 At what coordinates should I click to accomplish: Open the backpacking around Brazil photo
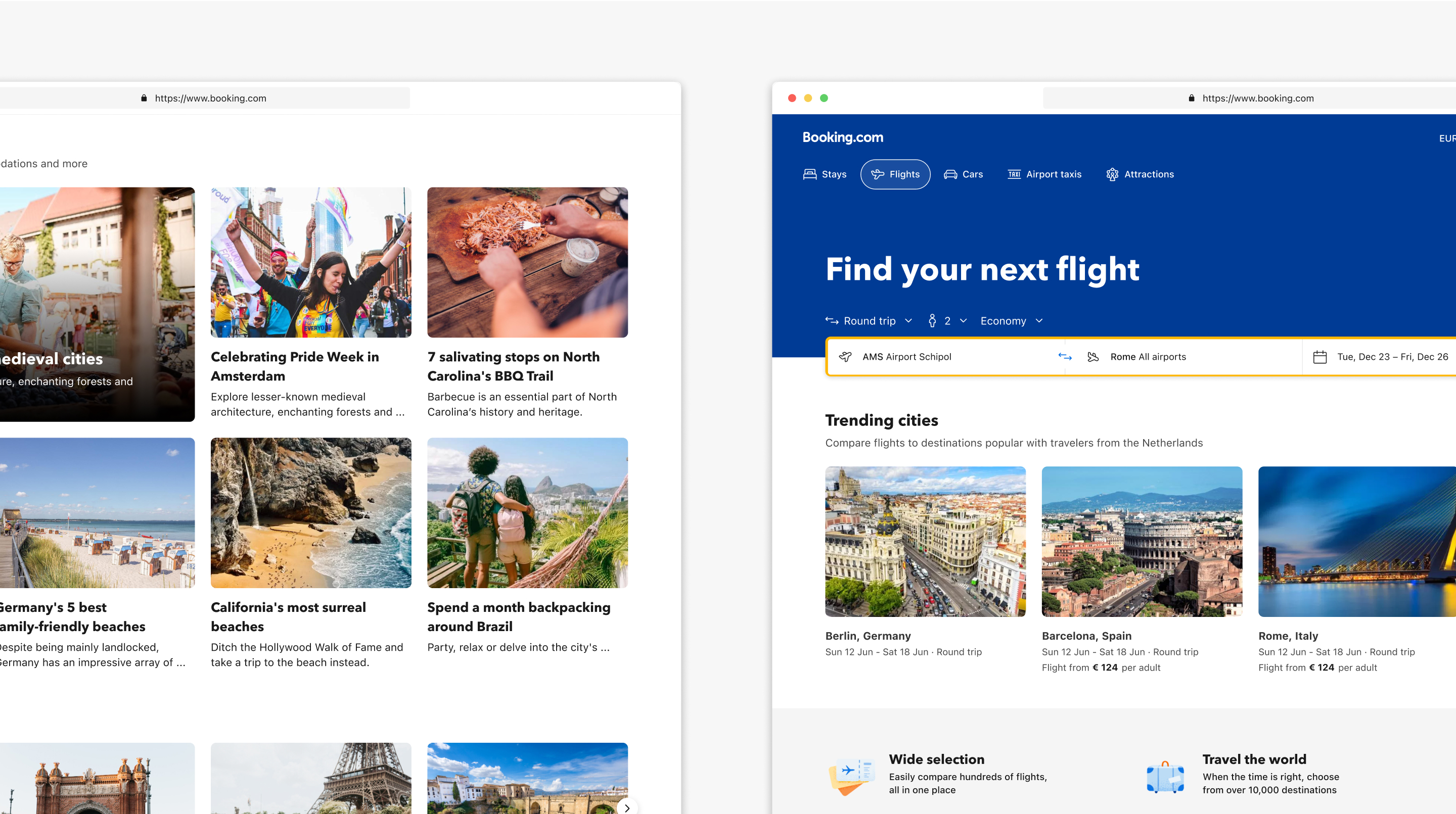click(x=527, y=512)
